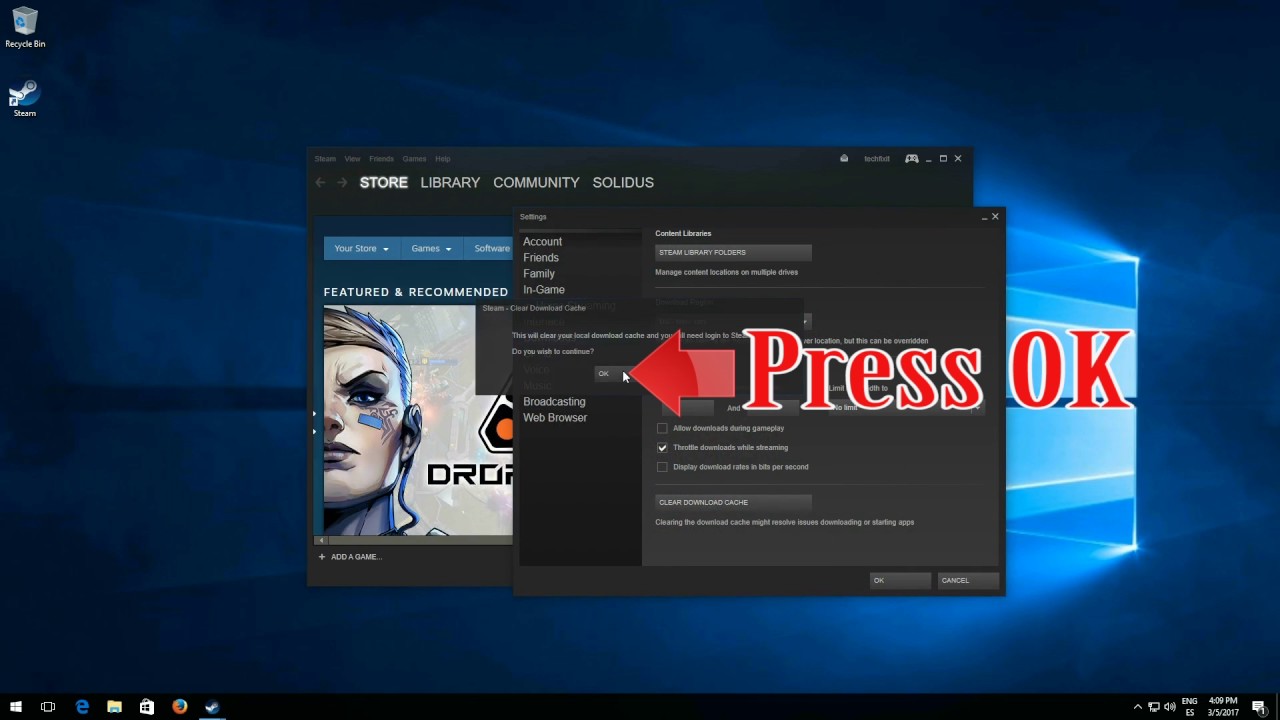
Task: Click the ENG ES language indicator
Action: click(1190, 707)
